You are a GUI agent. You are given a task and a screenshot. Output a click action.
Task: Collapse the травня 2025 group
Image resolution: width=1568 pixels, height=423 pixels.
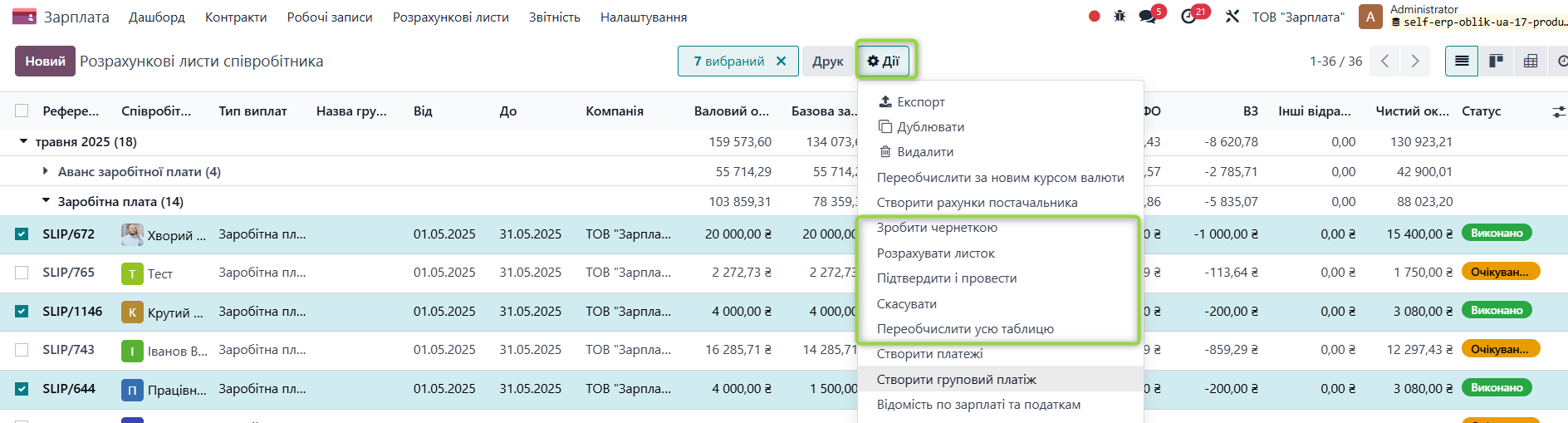(x=23, y=141)
